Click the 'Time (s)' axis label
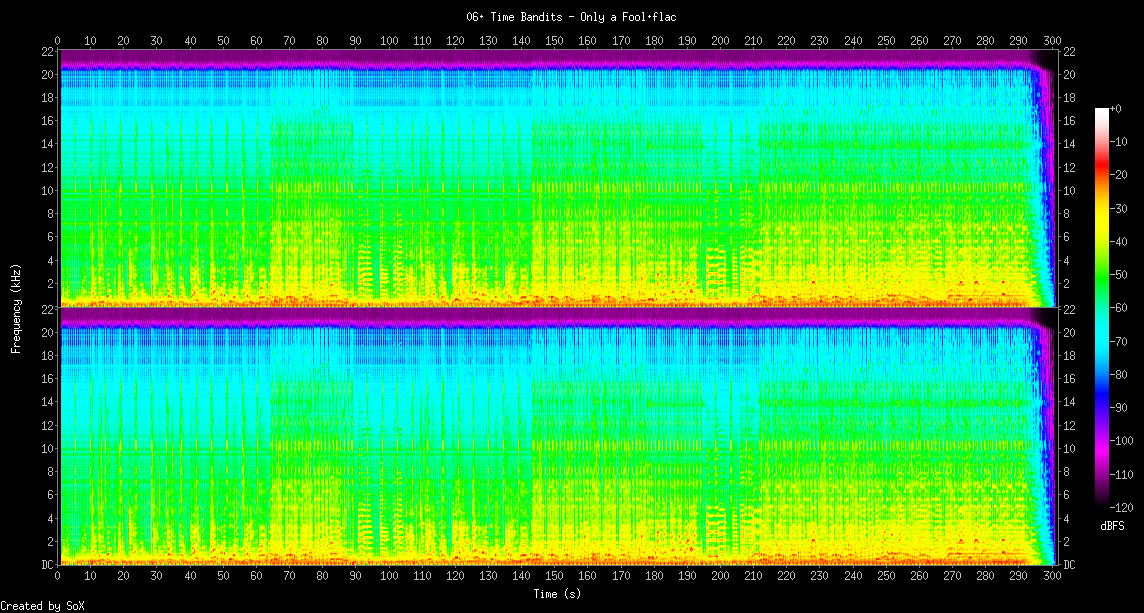This screenshot has height=613, width=1144. 557,593
